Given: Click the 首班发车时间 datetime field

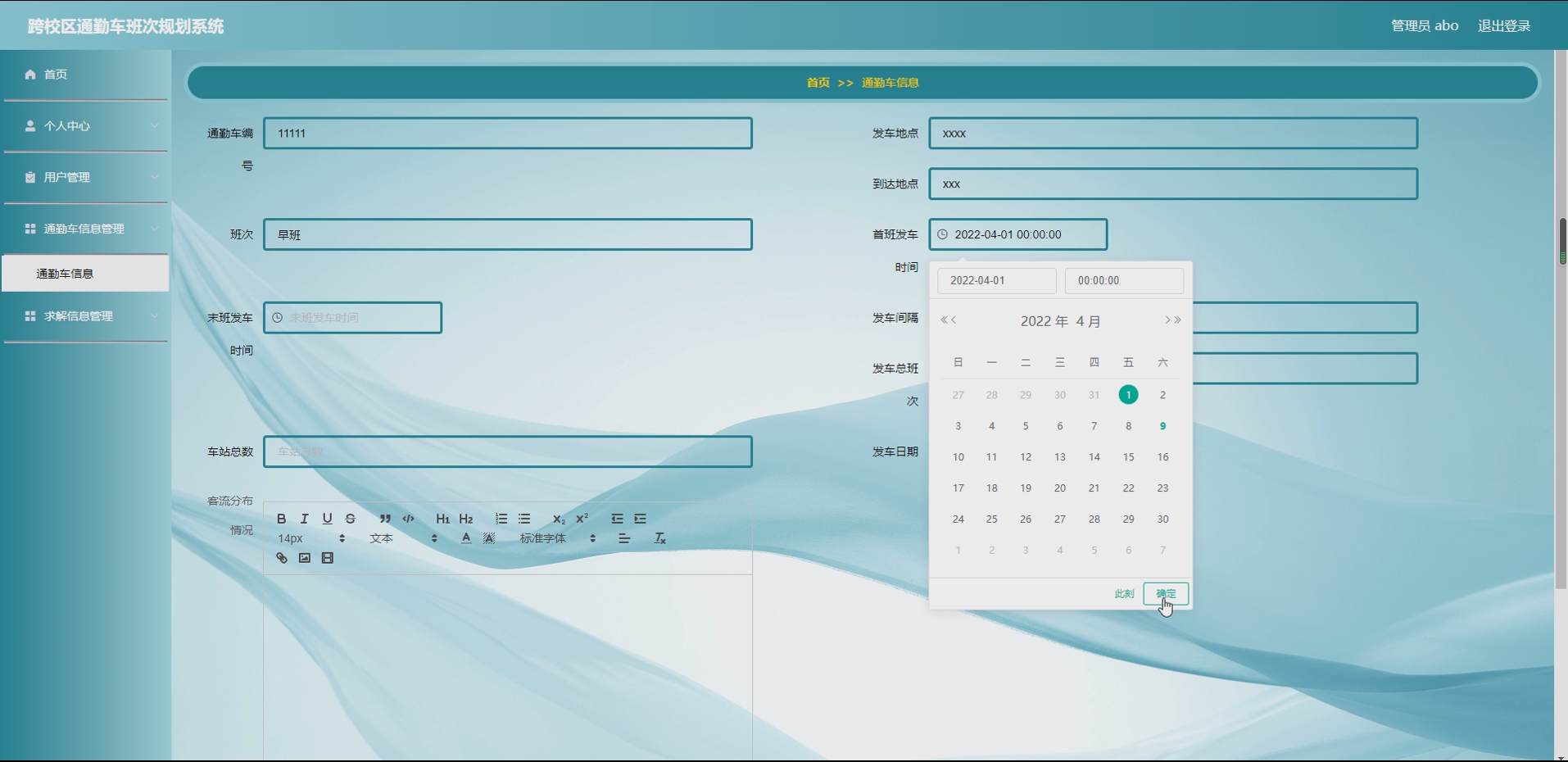Looking at the screenshot, I should (x=1018, y=234).
